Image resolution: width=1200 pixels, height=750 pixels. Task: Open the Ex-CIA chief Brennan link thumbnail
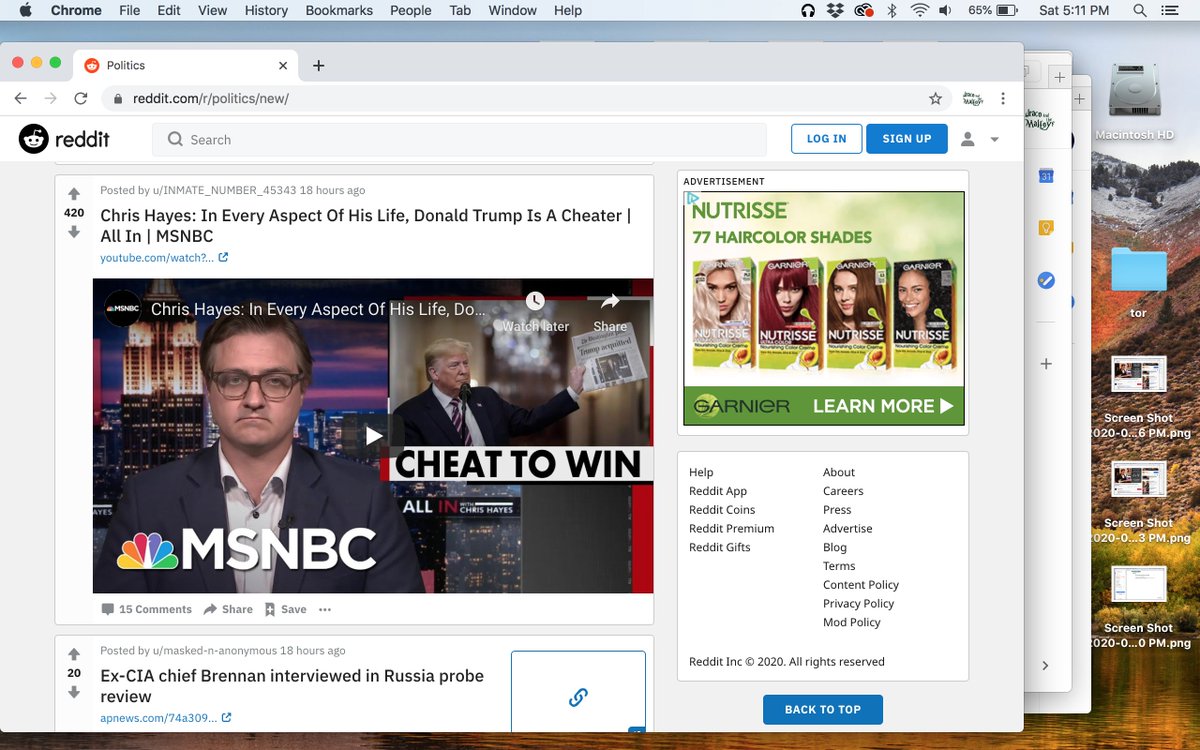click(578, 692)
